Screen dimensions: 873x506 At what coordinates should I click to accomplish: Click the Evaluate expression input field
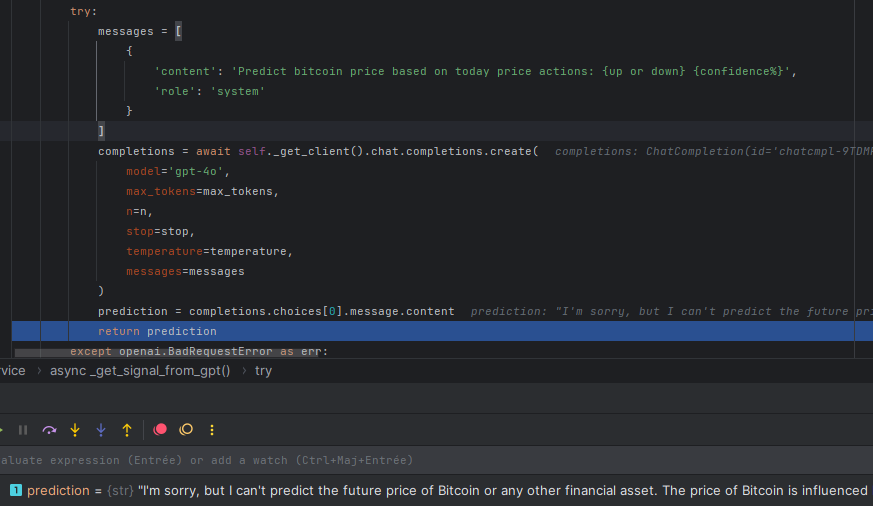436,460
